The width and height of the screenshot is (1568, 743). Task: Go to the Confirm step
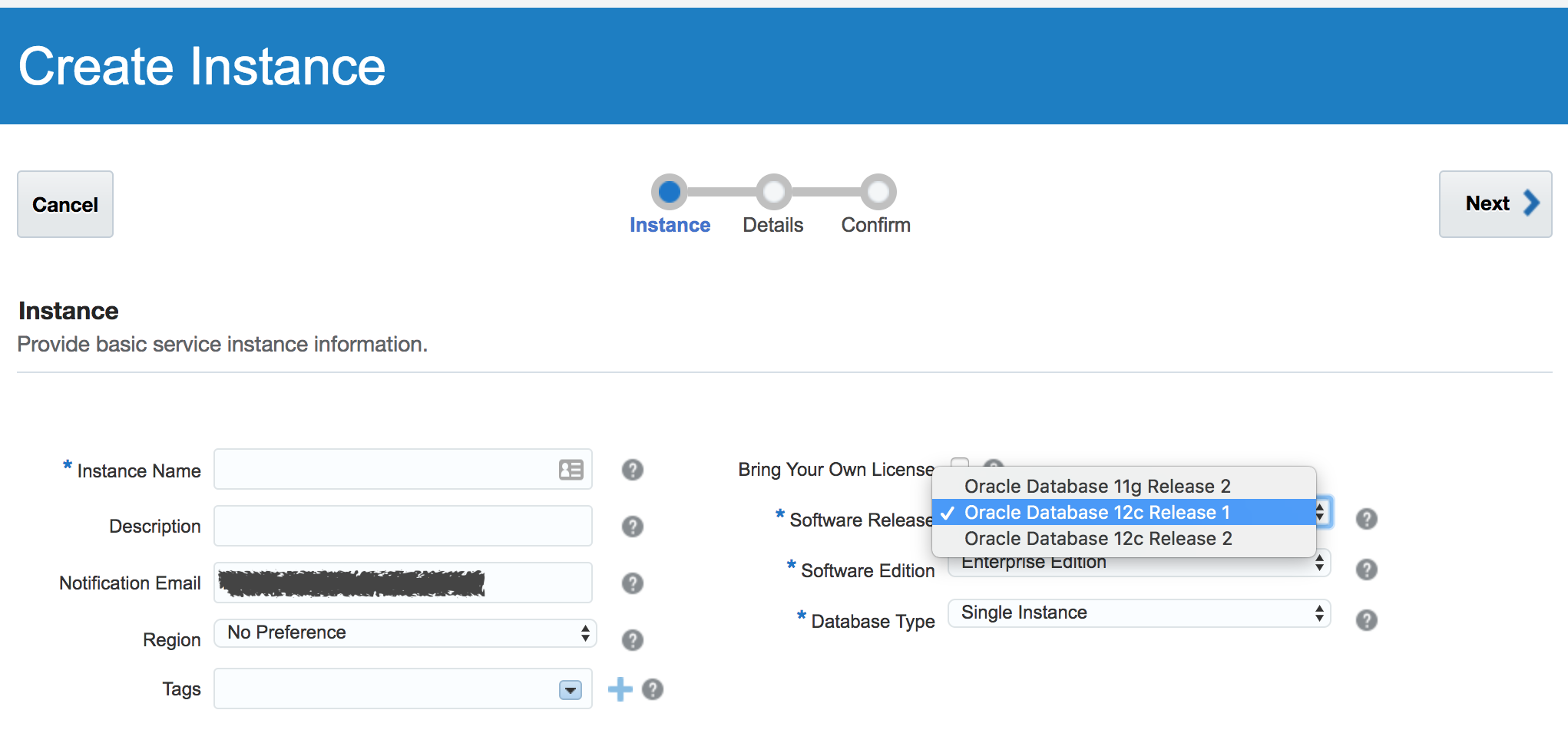click(878, 192)
